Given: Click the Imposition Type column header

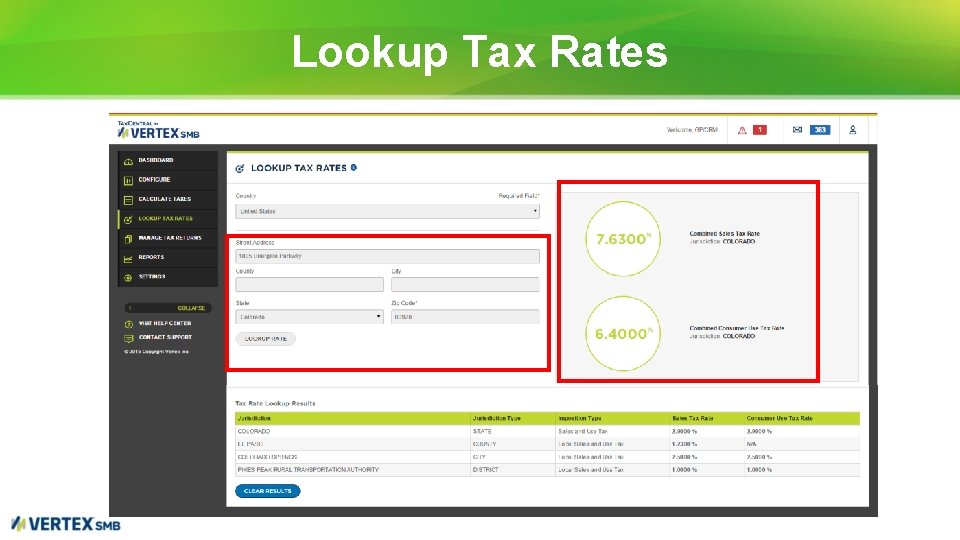Looking at the screenshot, I should click(612, 419).
